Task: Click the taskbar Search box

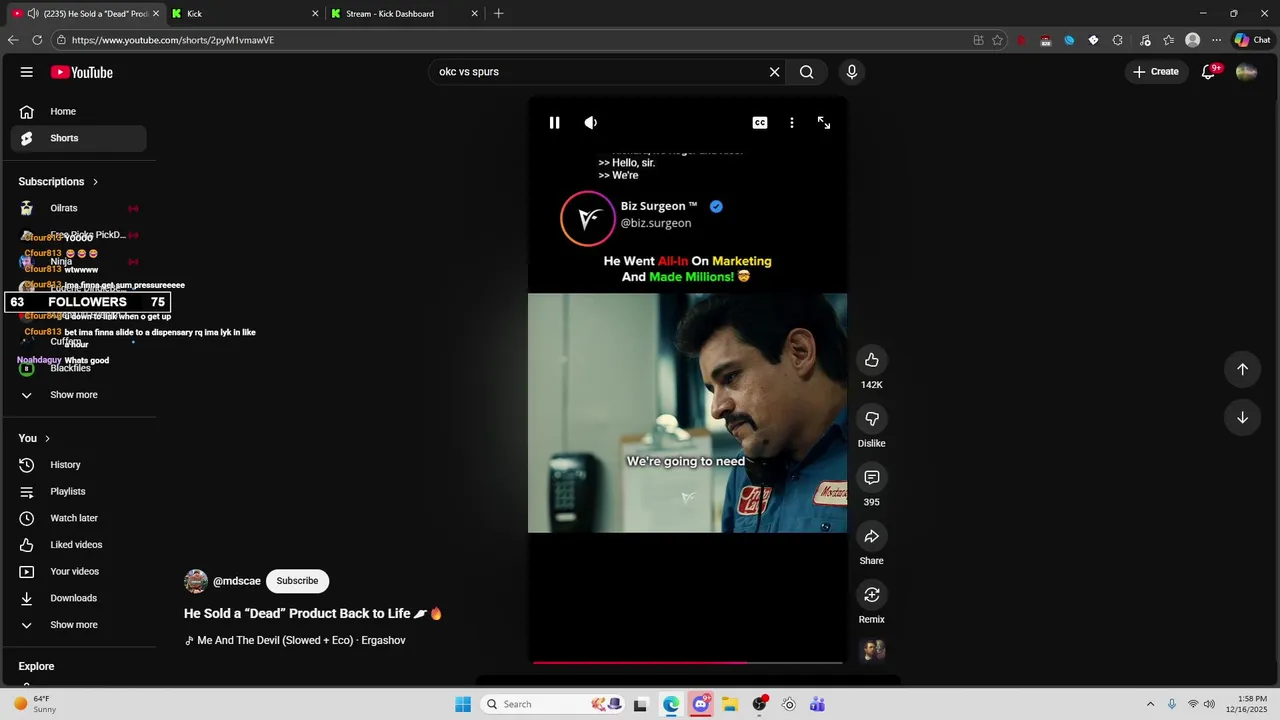Action: [552, 704]
